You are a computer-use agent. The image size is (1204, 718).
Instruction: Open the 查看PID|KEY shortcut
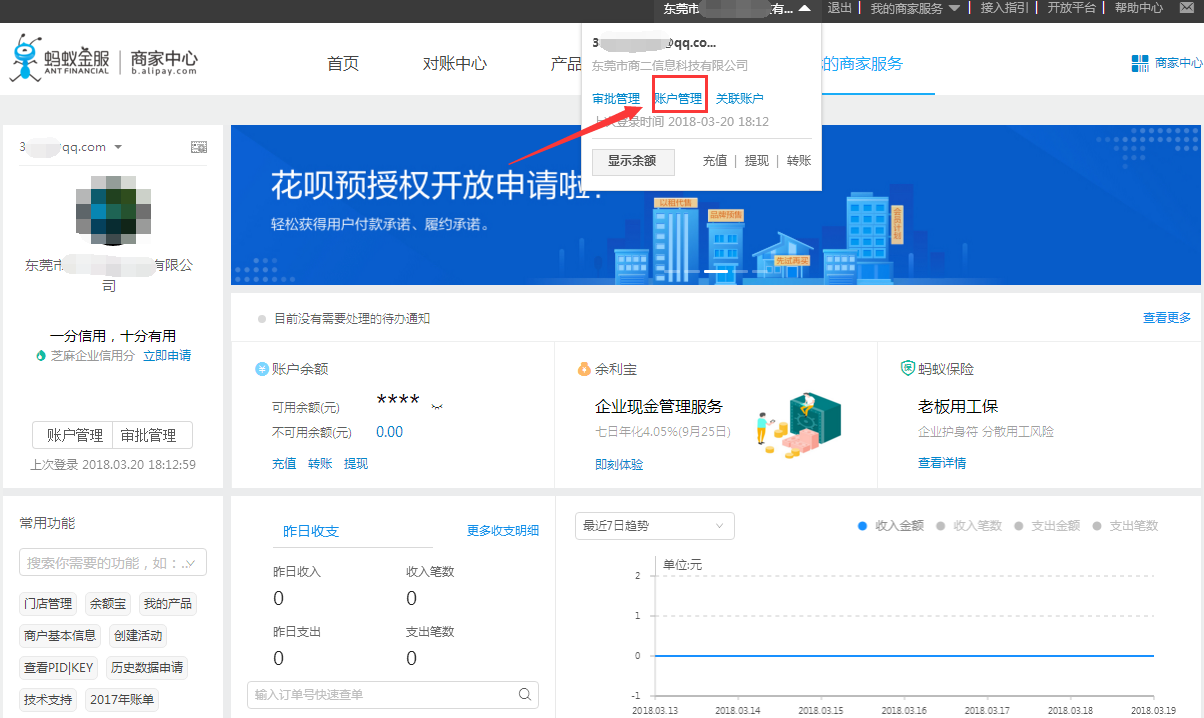pos(58,668)
